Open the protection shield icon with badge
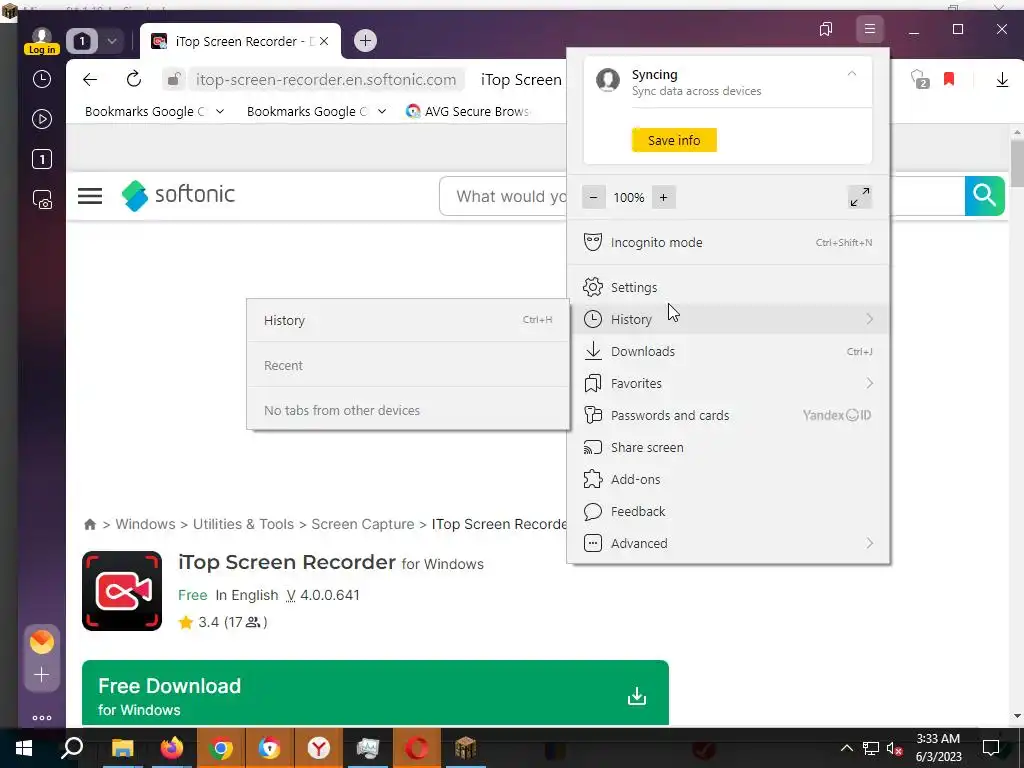 [920, 80]
